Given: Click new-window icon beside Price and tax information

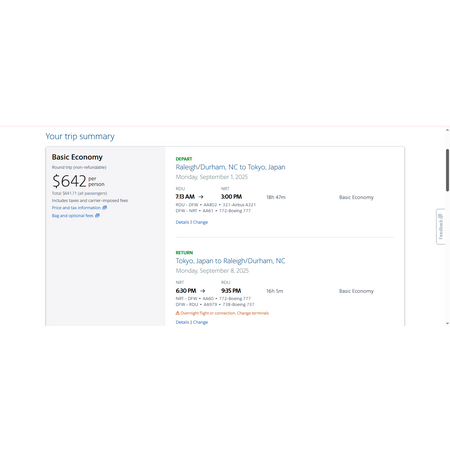Looking at the screenshot, I should click(x=105, y=208).
